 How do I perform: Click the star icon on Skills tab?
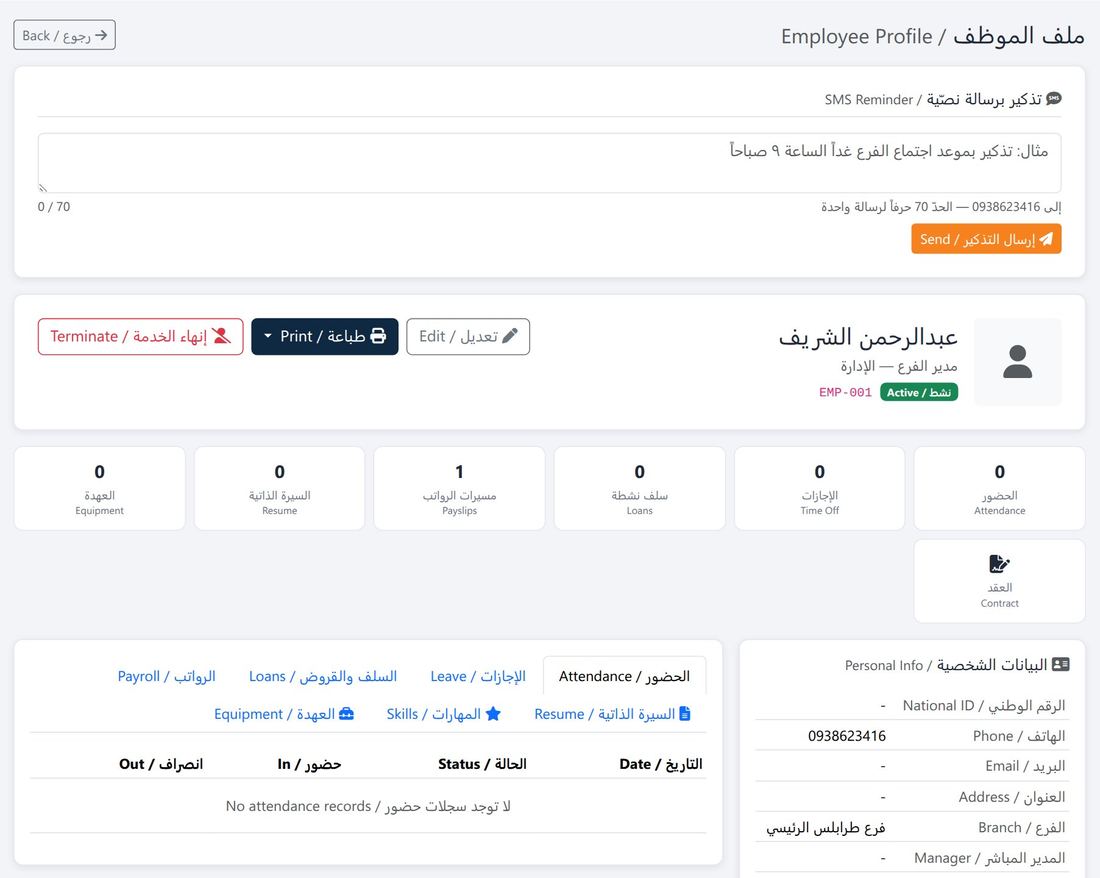[493, 713]
